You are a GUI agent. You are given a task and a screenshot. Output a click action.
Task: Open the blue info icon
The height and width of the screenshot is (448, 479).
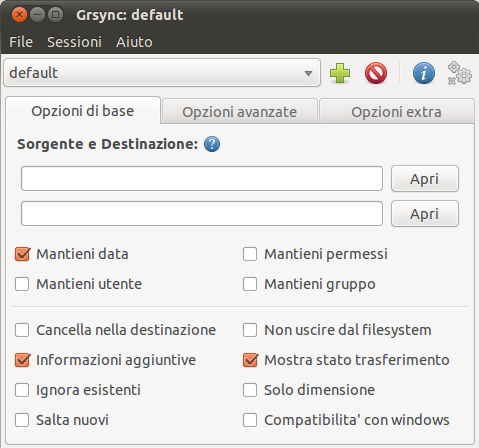(424, 73)
